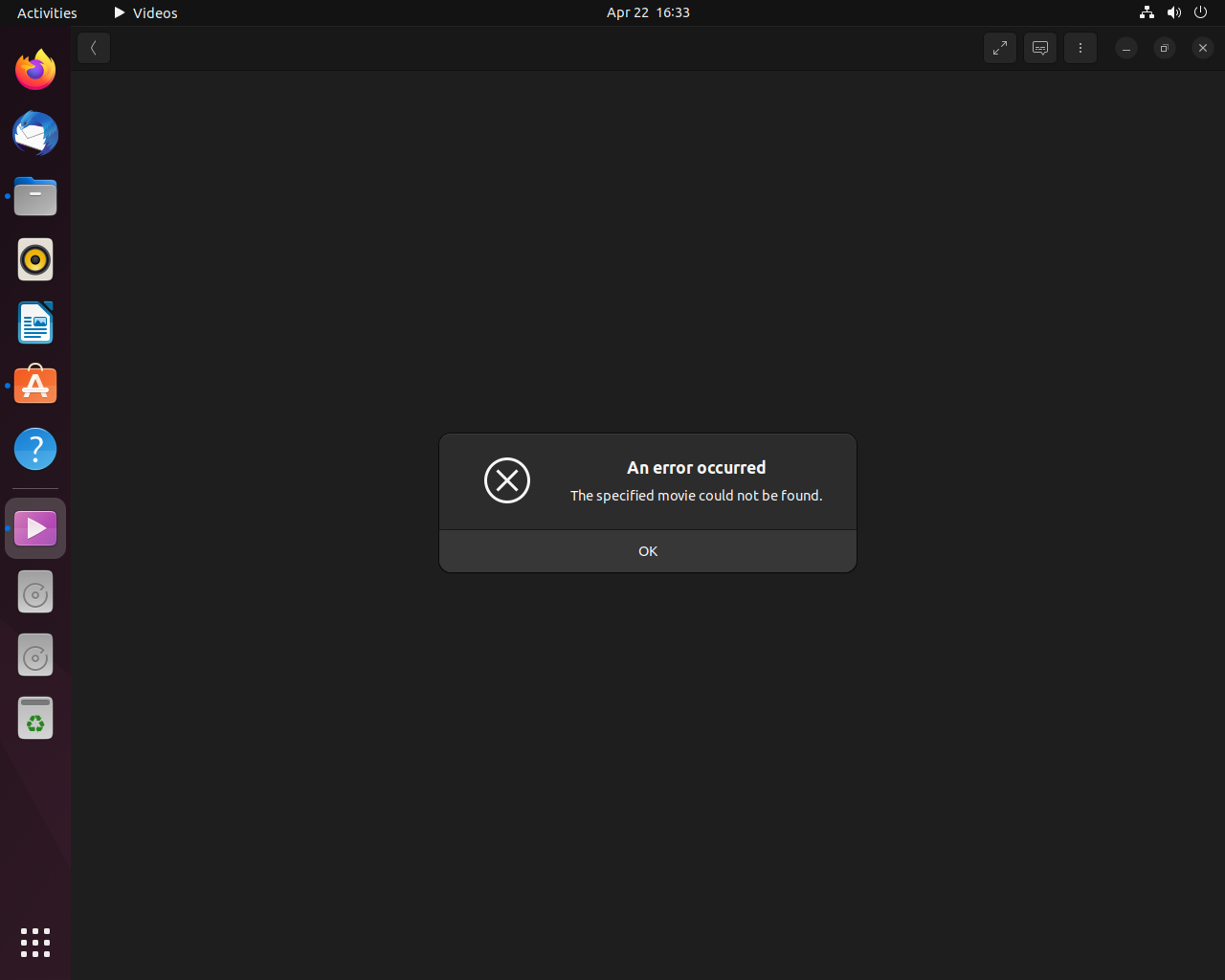This screenshot has width=1225, height=980.
Task: Open the subtitles and languages menu
Action: click(1040, 48)
